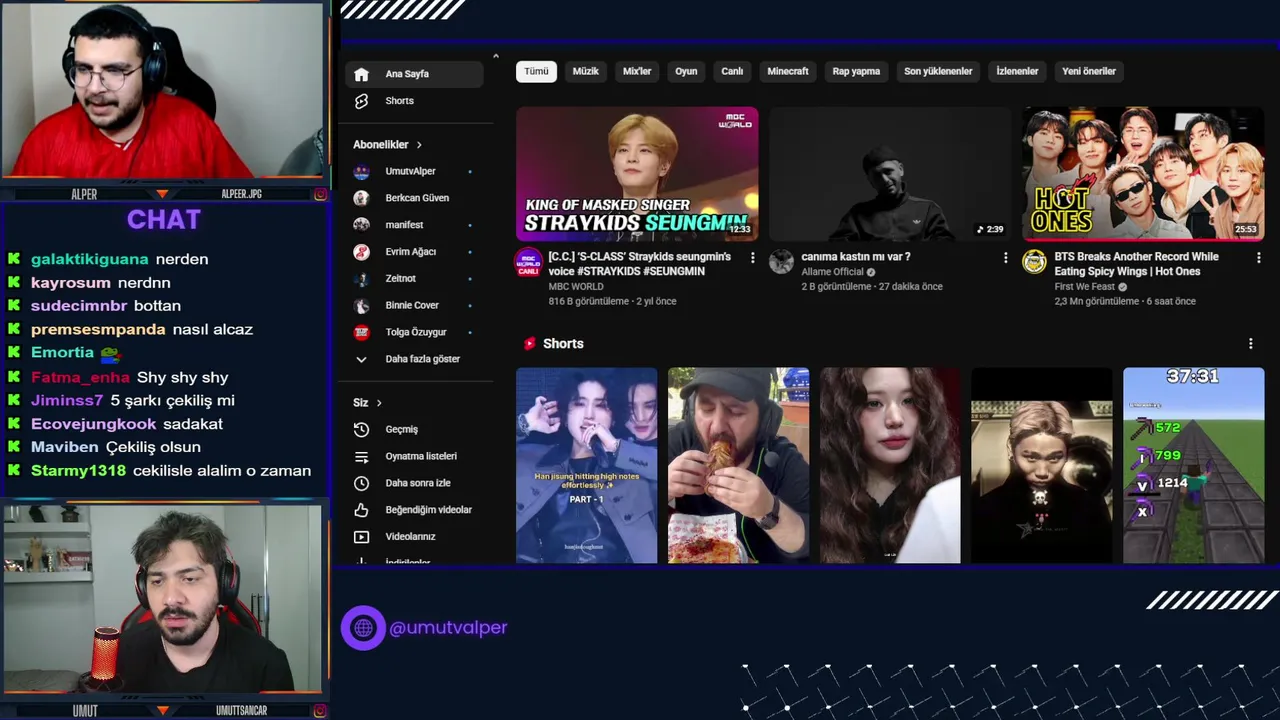Open the canıma kastın mı var thumbnail
Image resolution: width=1280 pixels, height=720 pixels.
coord(890,174)
